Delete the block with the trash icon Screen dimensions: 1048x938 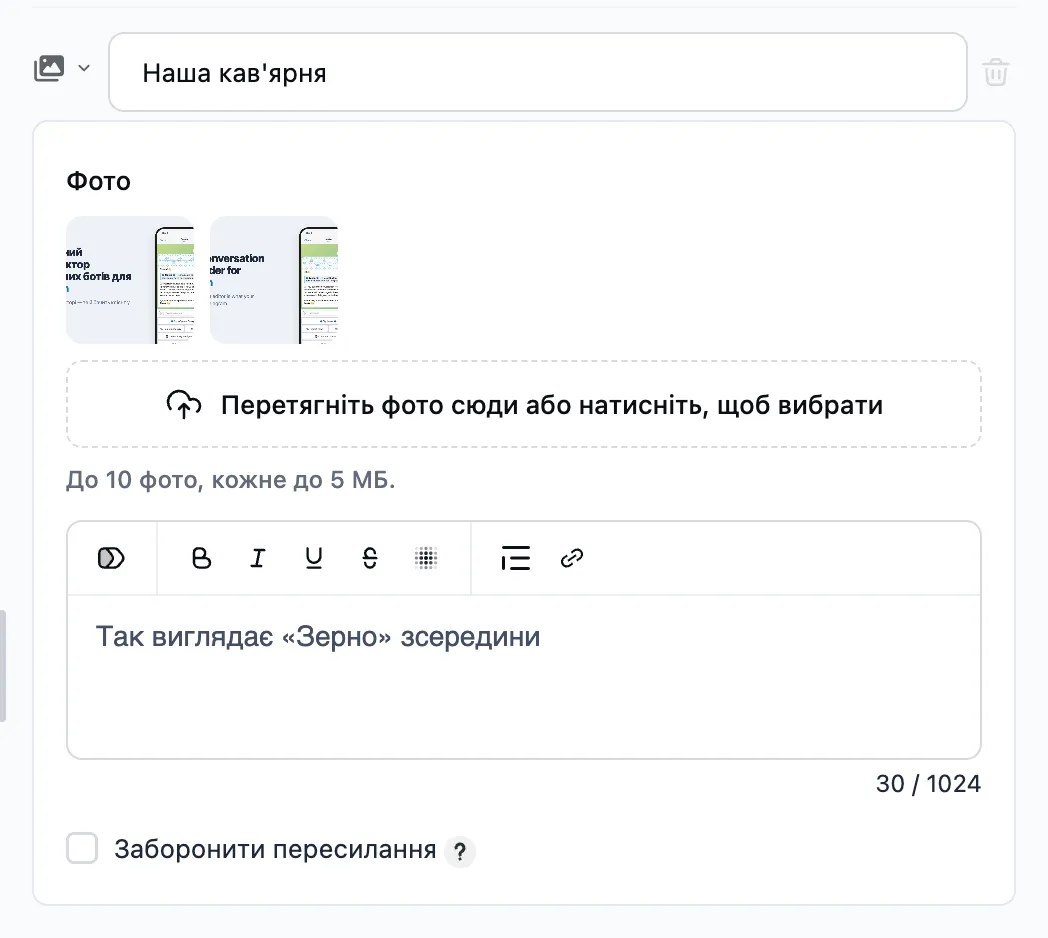tap(995, 72)
